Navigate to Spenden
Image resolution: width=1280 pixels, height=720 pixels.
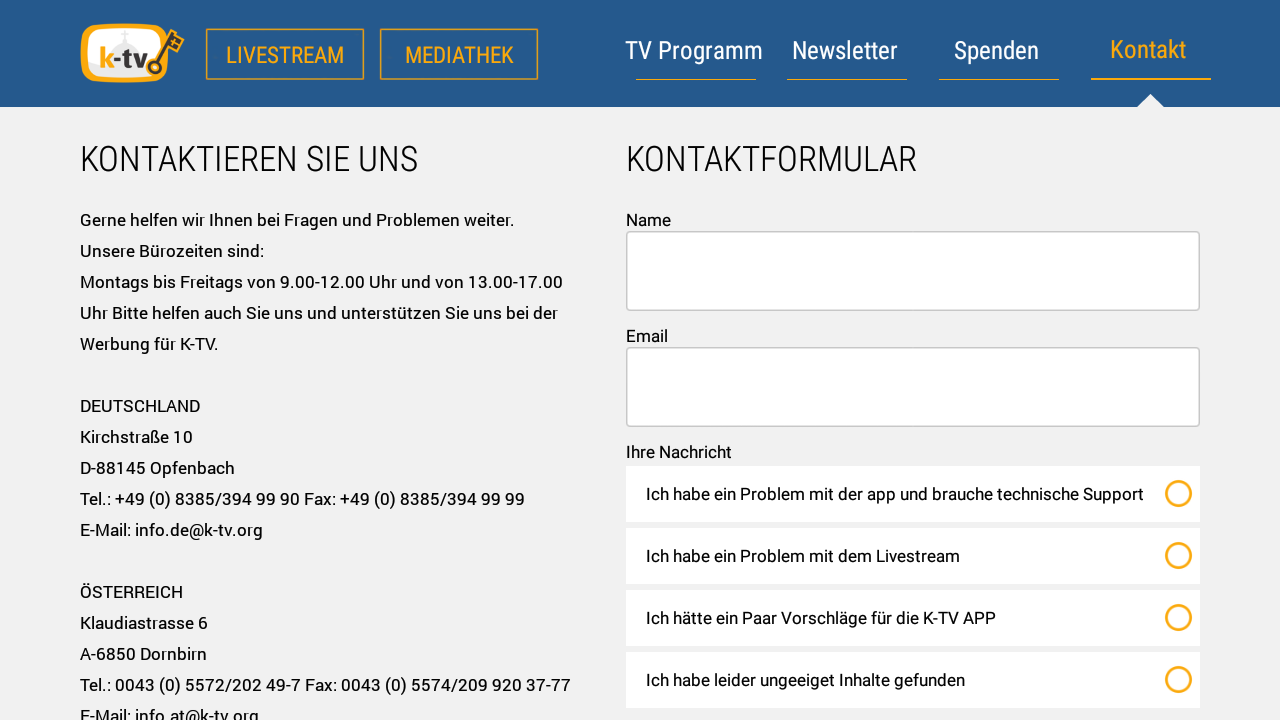tap(996, 49)
